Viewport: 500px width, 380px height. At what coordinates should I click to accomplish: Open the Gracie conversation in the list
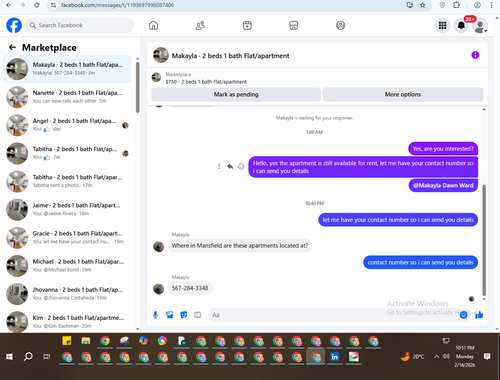click(x=67, y=238)
